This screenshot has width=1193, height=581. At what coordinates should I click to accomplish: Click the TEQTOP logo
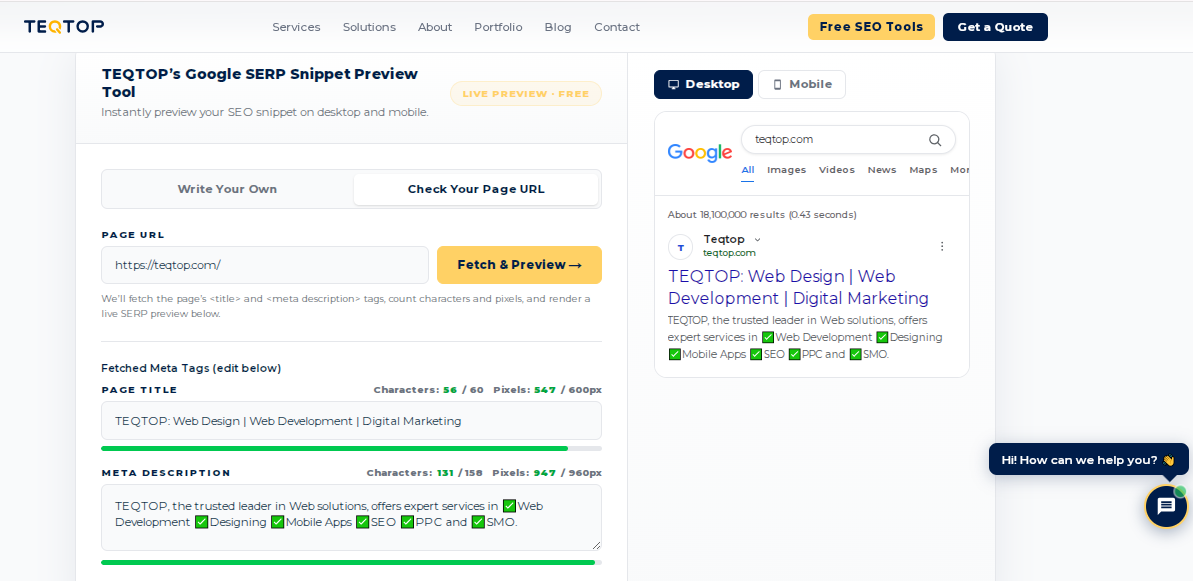tap(64, 27)
